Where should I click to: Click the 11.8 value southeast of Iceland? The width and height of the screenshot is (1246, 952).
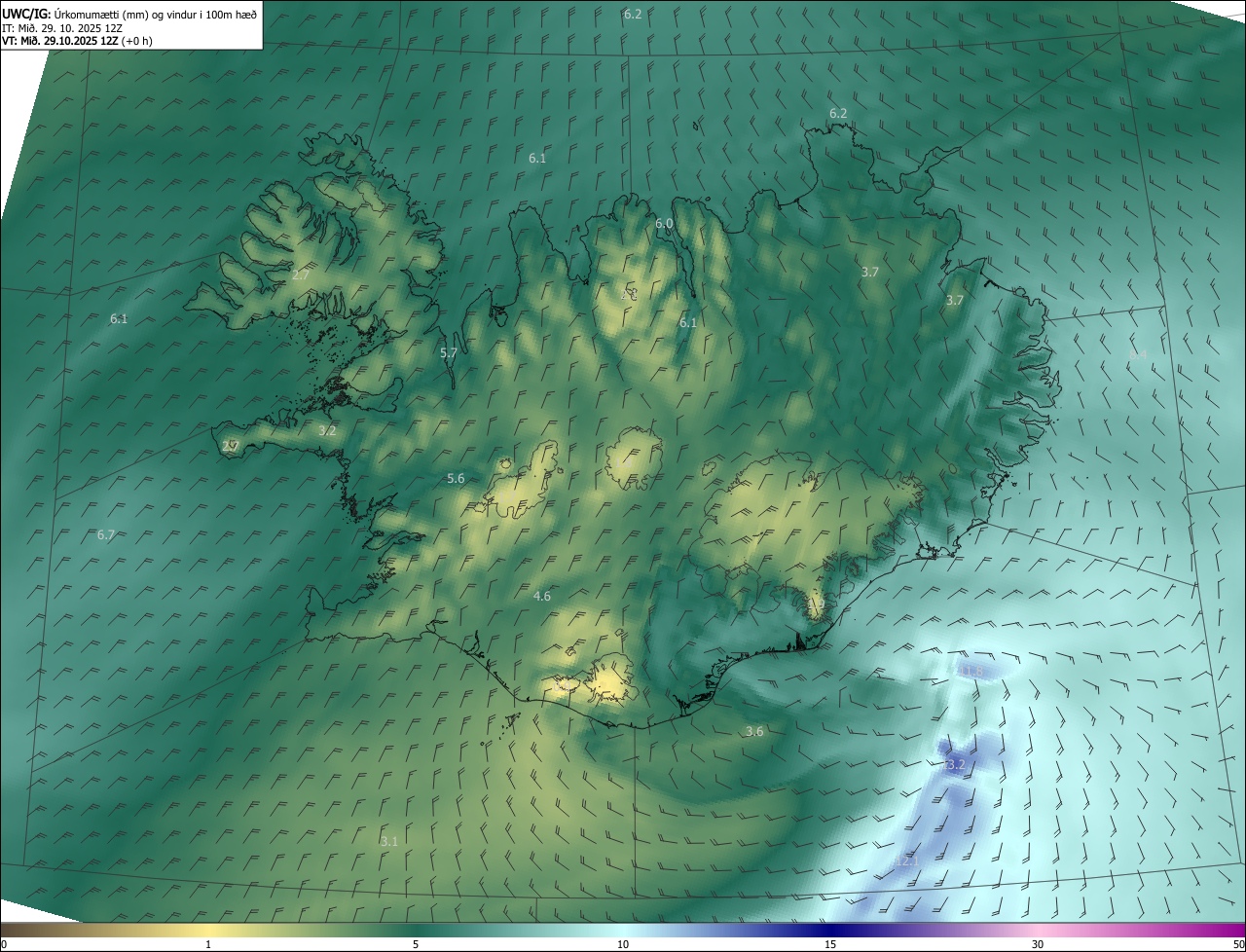[x=971, y=671]
